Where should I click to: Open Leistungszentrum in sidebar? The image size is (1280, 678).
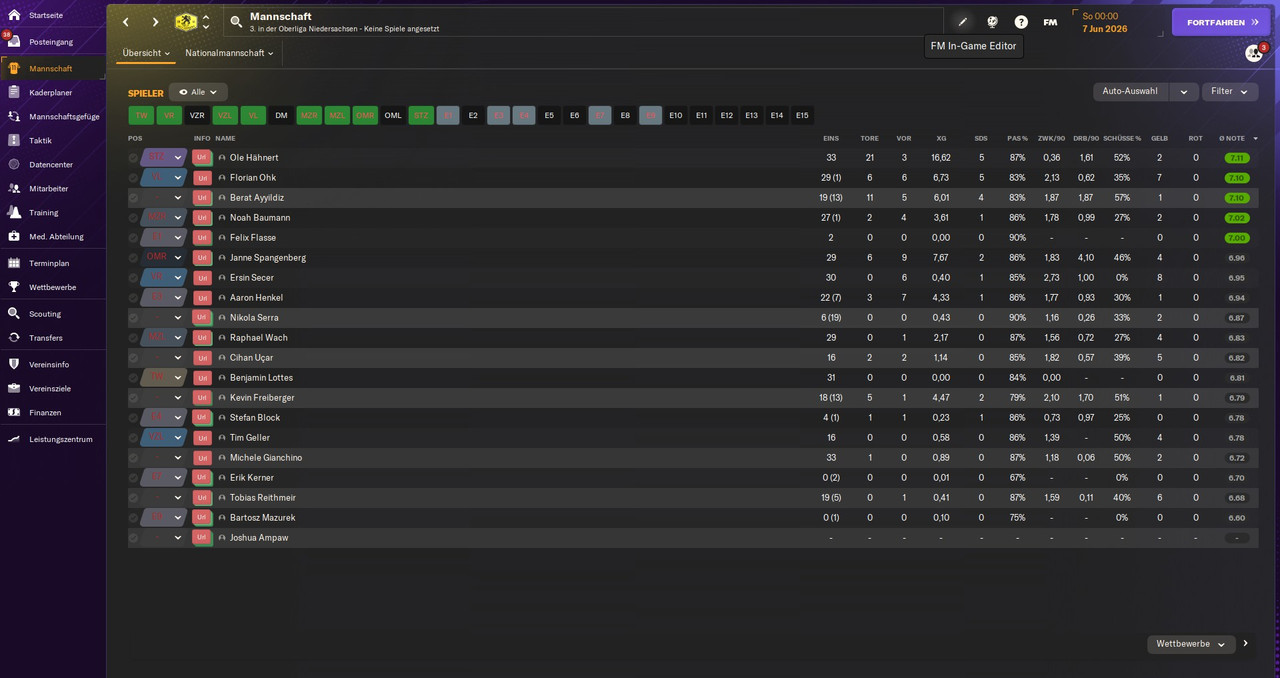(60, 439)
